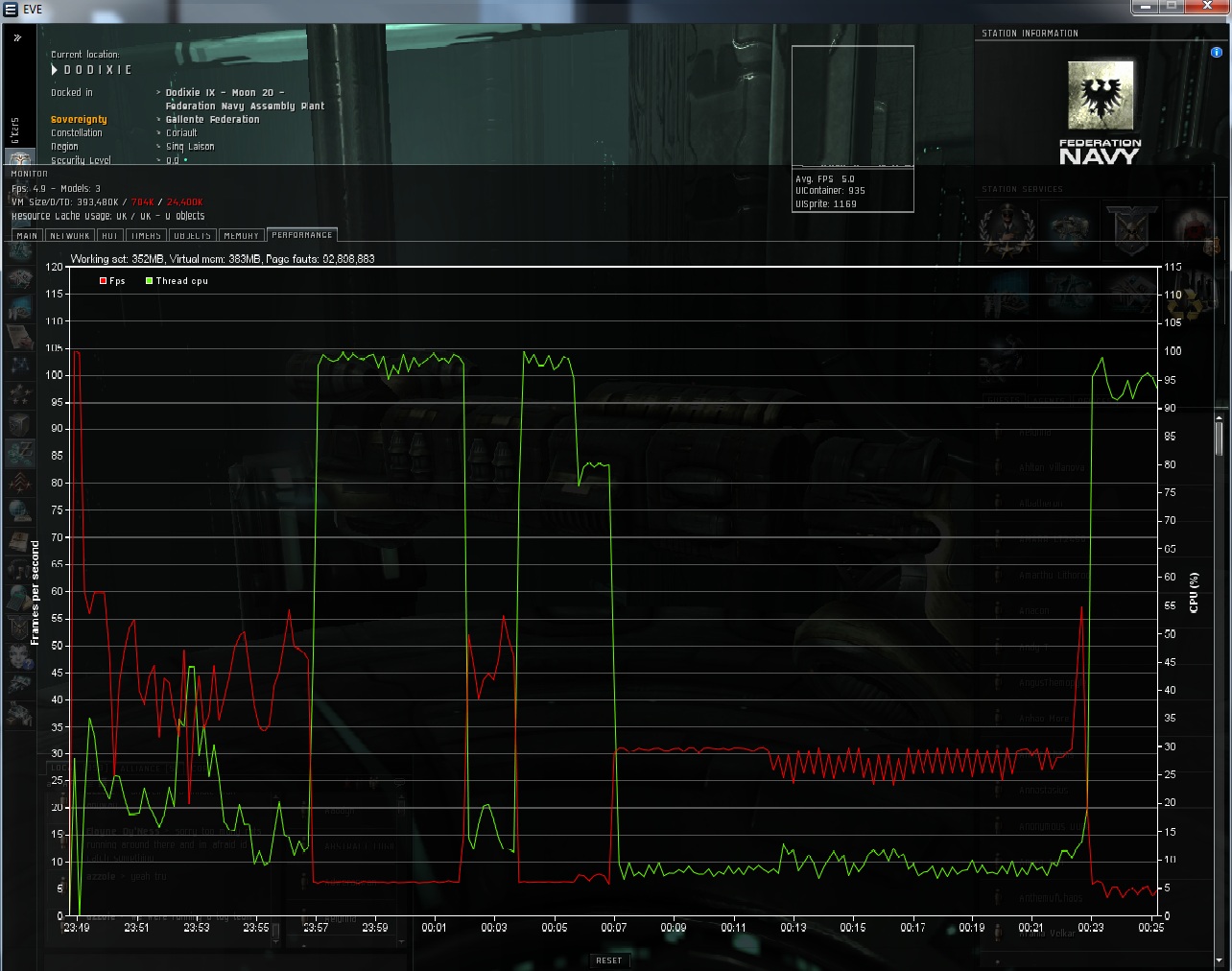1232x971 pixels.
Task: Click the green Thread cpu legend swatch
Action: click(149, 281)
